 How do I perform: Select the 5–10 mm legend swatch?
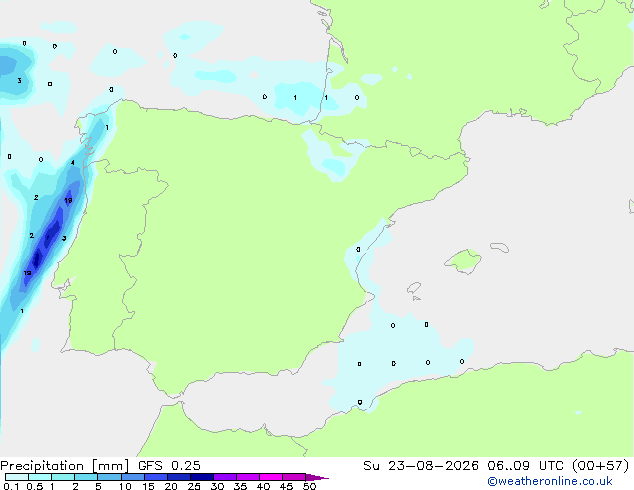[109, 477]
